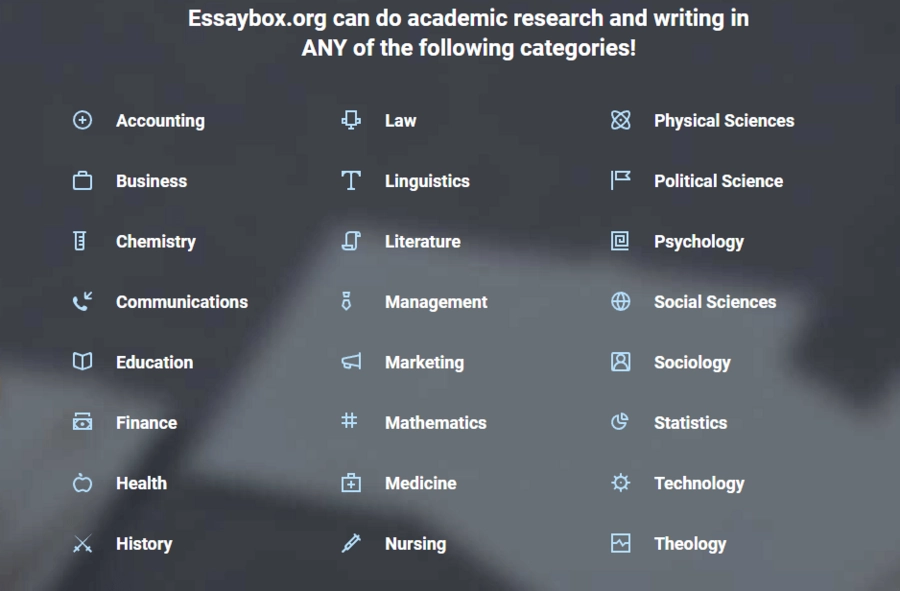Click the globe icon beside Social Sciences

pos(620,301)
